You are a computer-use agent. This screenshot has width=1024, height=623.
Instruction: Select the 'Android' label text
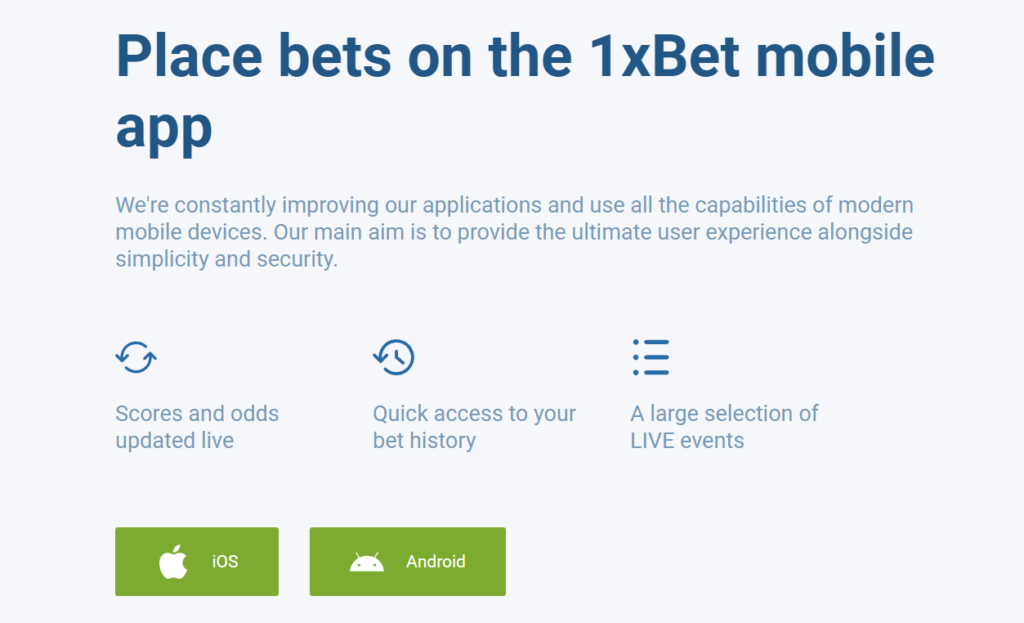[x=435, y=562]
